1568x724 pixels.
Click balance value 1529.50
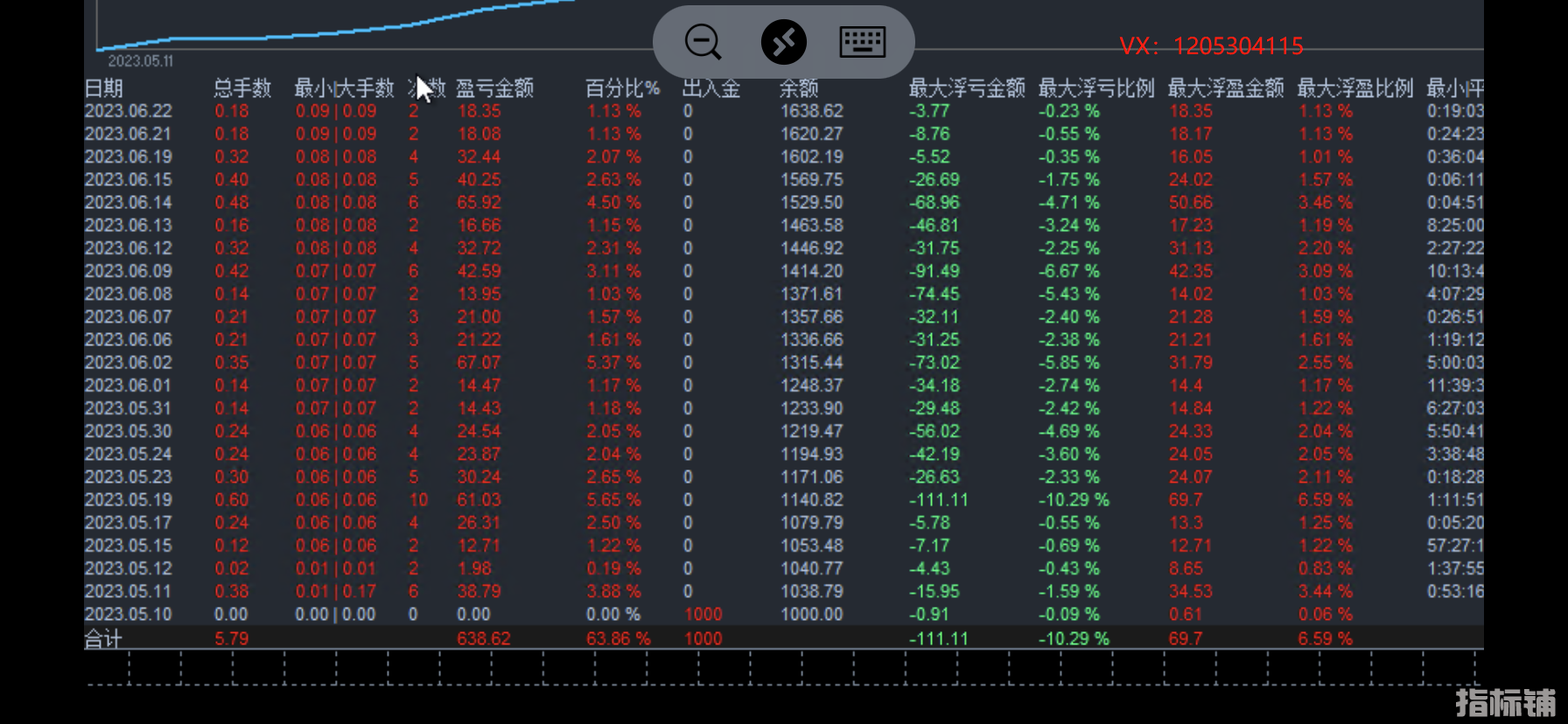point(812,202)
